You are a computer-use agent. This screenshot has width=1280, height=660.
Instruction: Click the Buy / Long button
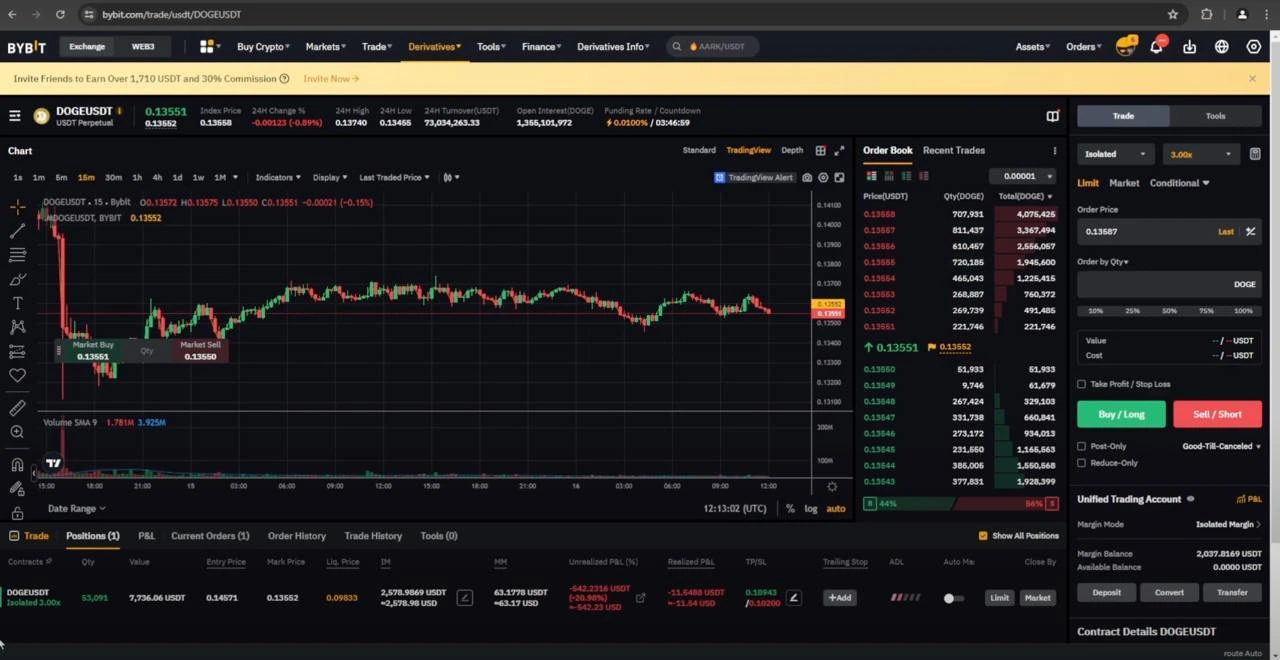pyautogui.click(x=1121, y=414)
